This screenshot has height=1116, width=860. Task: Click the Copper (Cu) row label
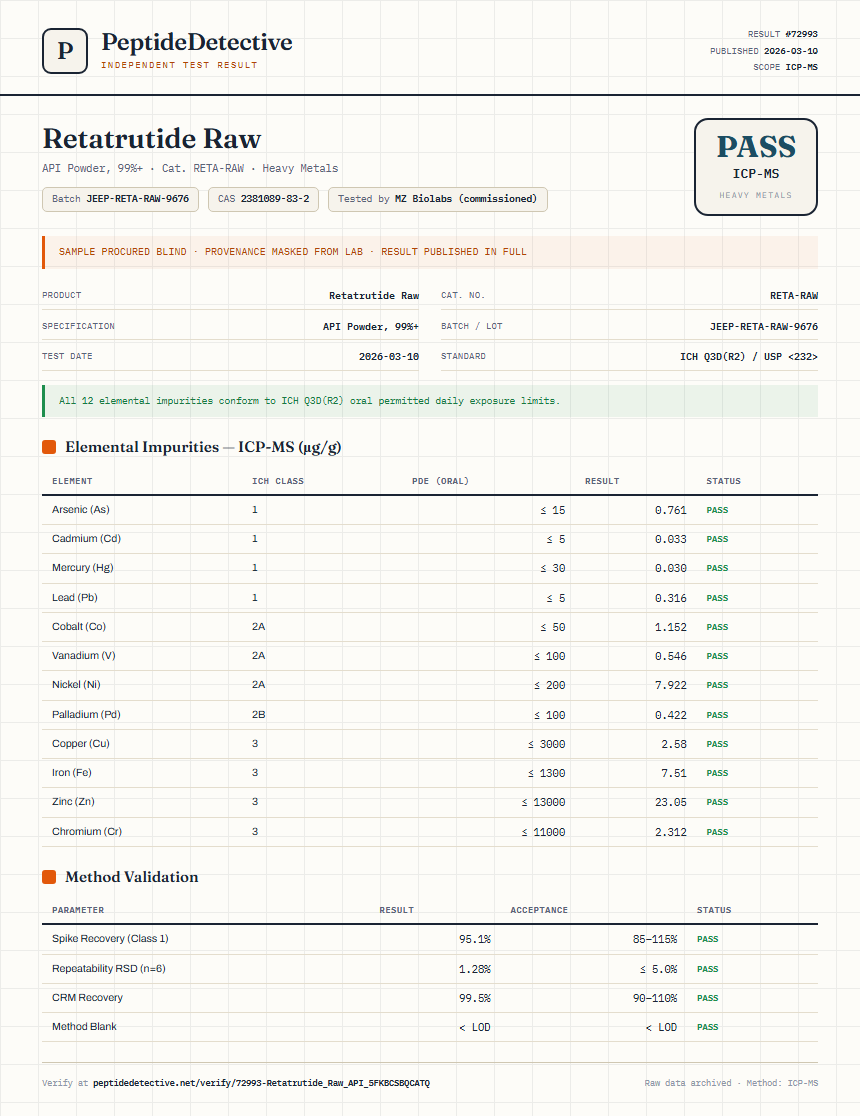(80, 744)
